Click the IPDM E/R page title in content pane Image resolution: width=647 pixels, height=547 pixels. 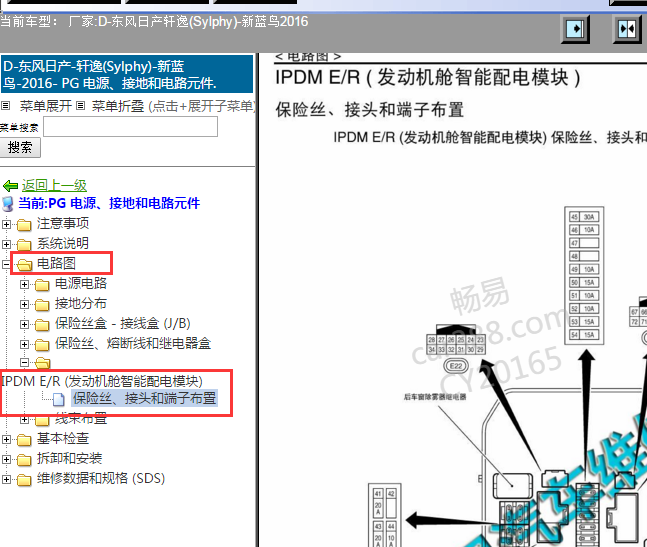click(x=428, y=78)
